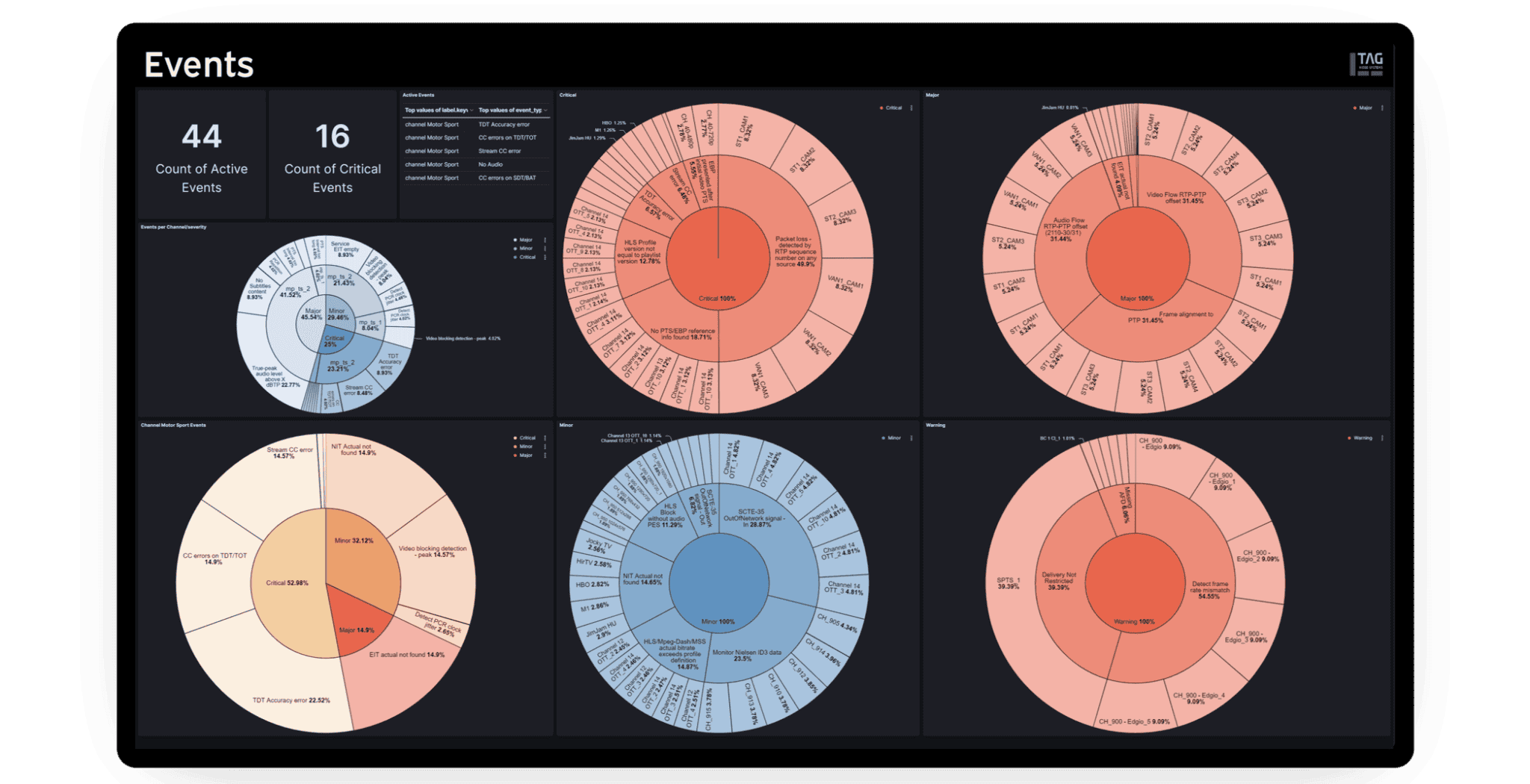Viewport: 1530px width, 784px height.
Task: Open options for Major in Channel Motor Sport legend
Action: [545, 455]
